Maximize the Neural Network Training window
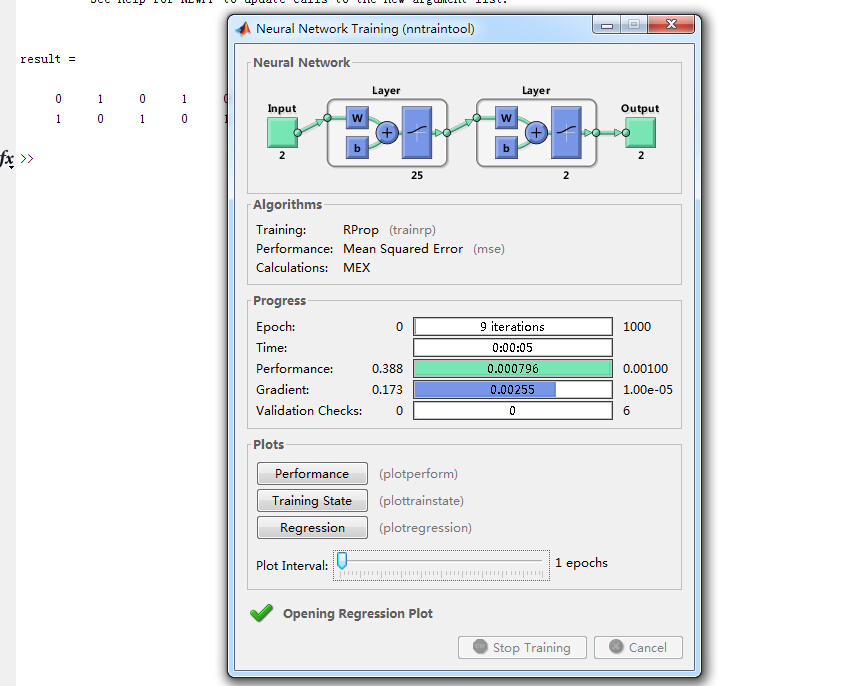850x686 pixels. click(634, 25)
